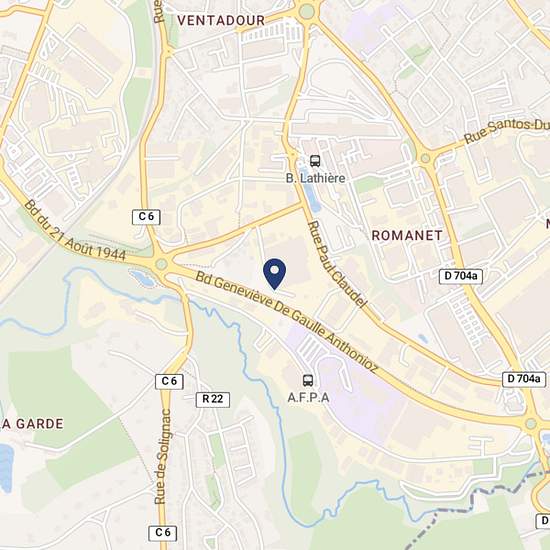
Task: Click the R 22 road shield
Action: point(213,400)
